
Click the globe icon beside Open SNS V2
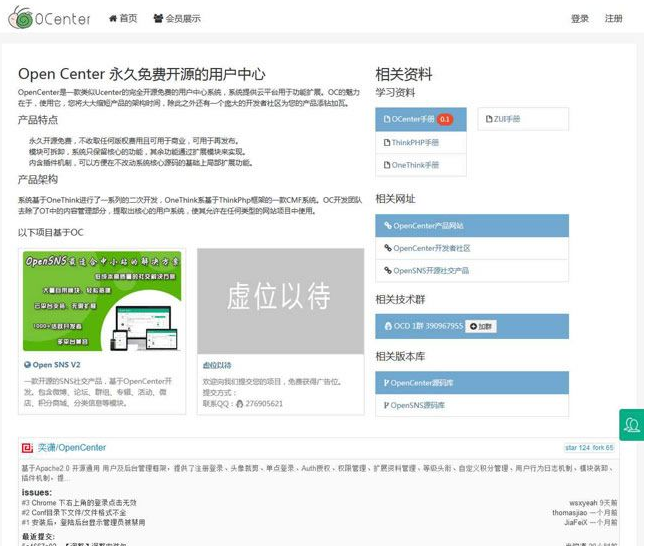[28, 365]
